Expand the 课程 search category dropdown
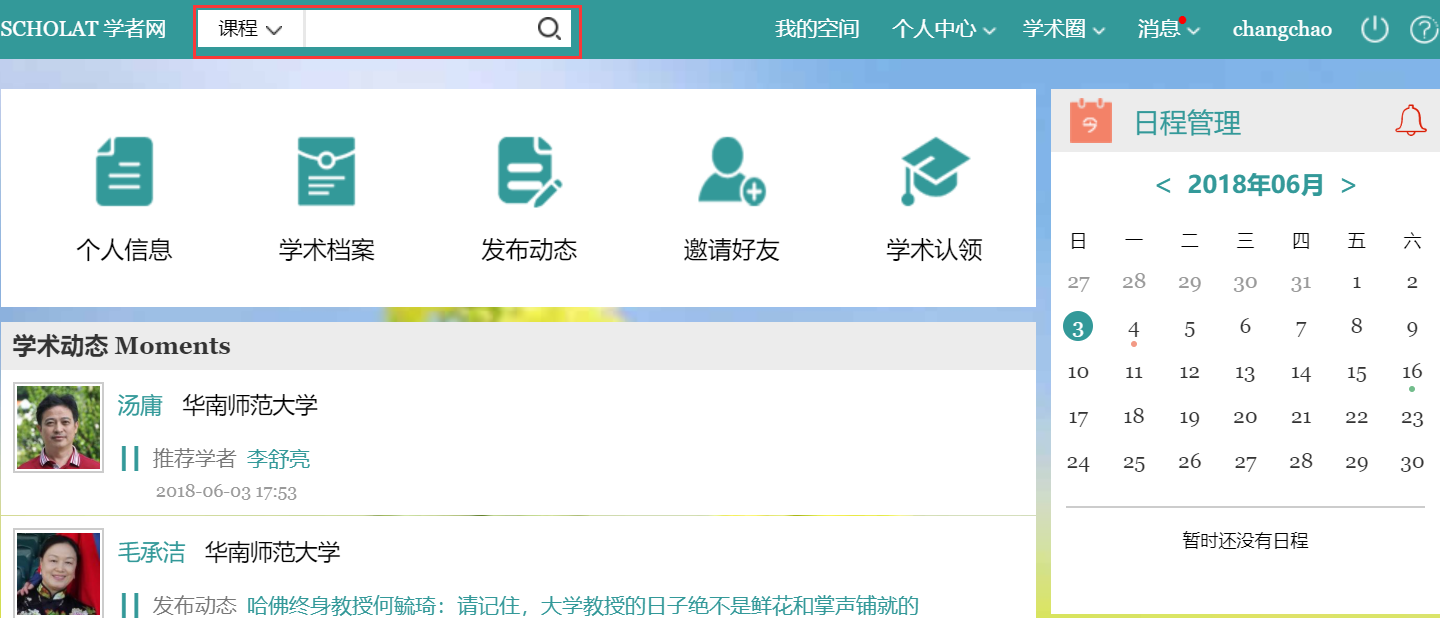This screenshot has height=618, width=1440. (250, 29)
